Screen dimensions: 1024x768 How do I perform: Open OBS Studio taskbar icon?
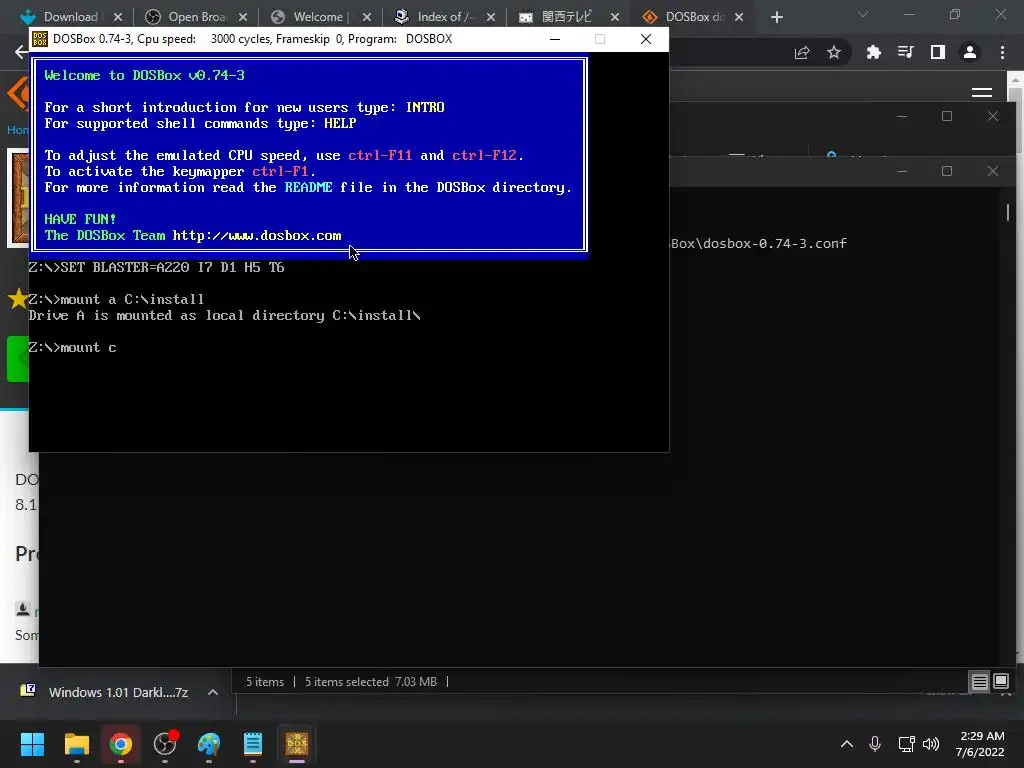click(165, 744)
